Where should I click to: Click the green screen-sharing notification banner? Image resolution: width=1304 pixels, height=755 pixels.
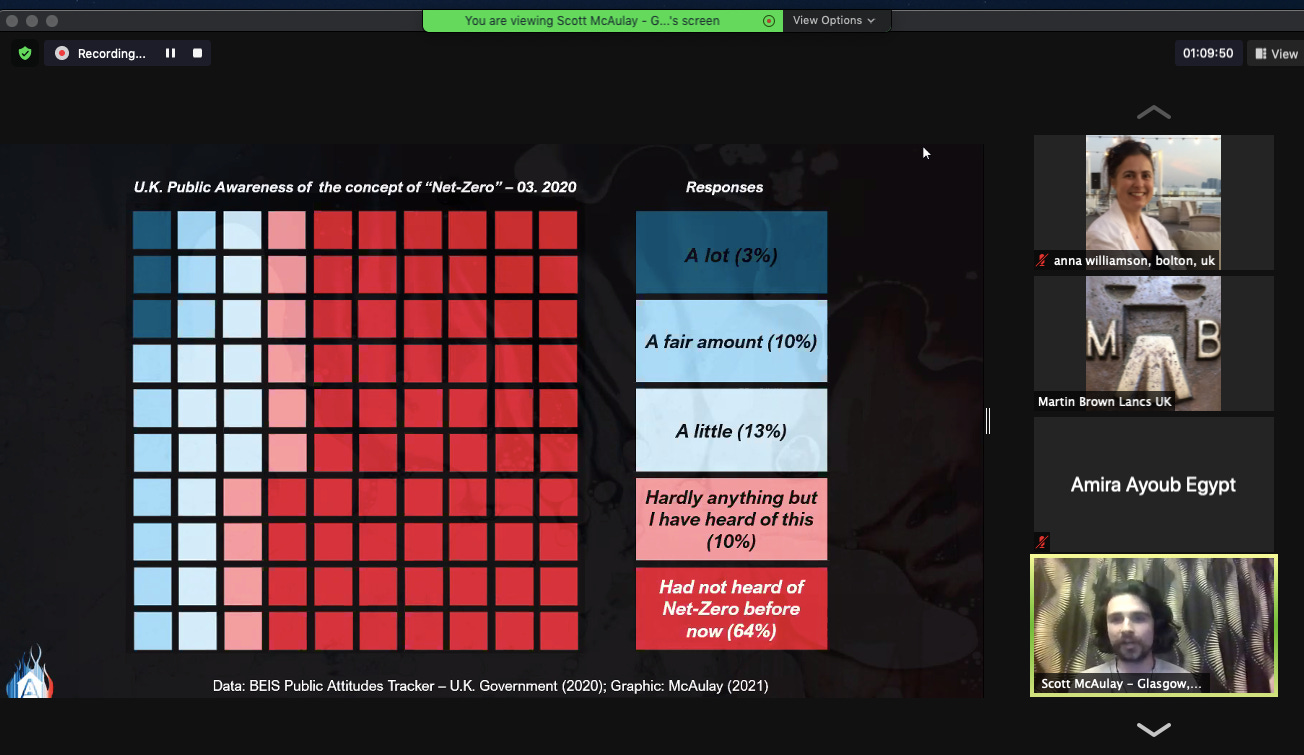(x=592, y=20)
